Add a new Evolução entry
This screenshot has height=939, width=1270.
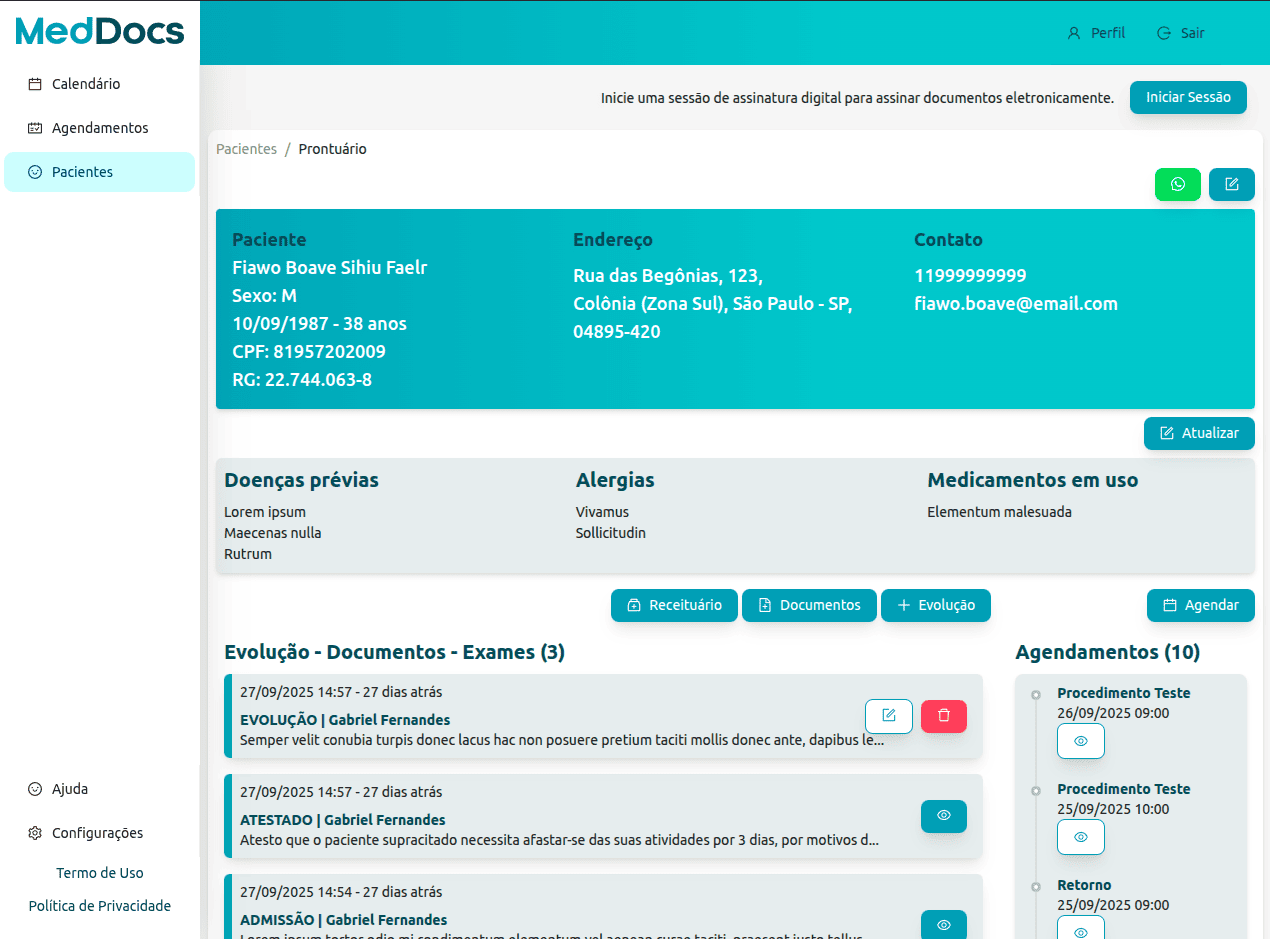[935, 606]
